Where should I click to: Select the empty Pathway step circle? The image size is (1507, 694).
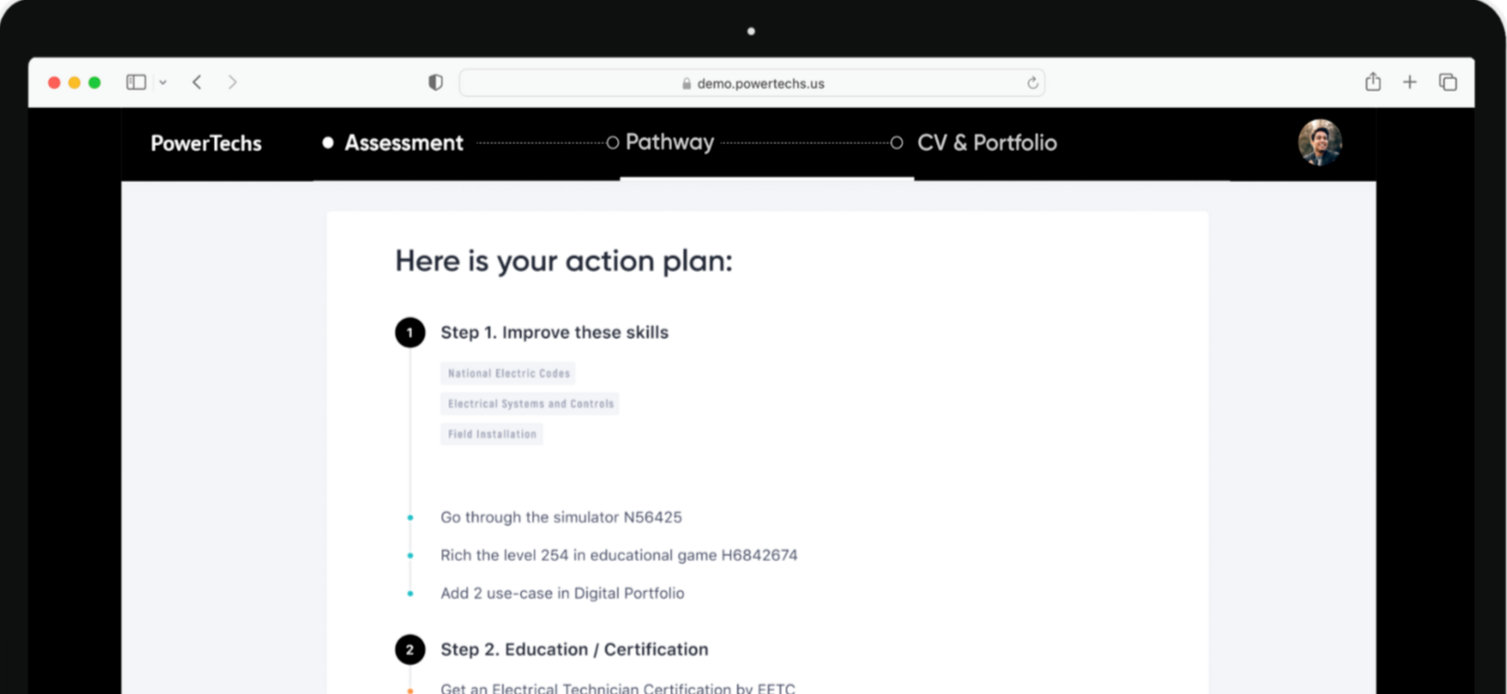pyautogui.click(x=612, y=142)
